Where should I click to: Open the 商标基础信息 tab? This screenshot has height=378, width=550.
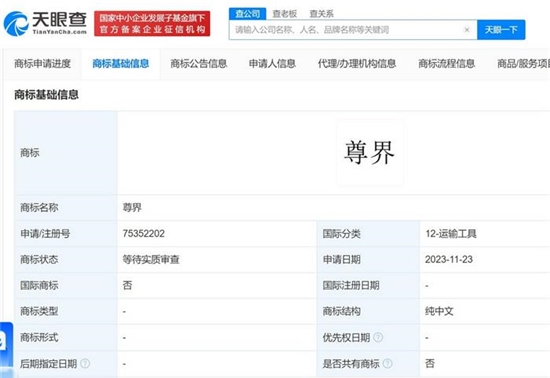click(x=121, y=64)
